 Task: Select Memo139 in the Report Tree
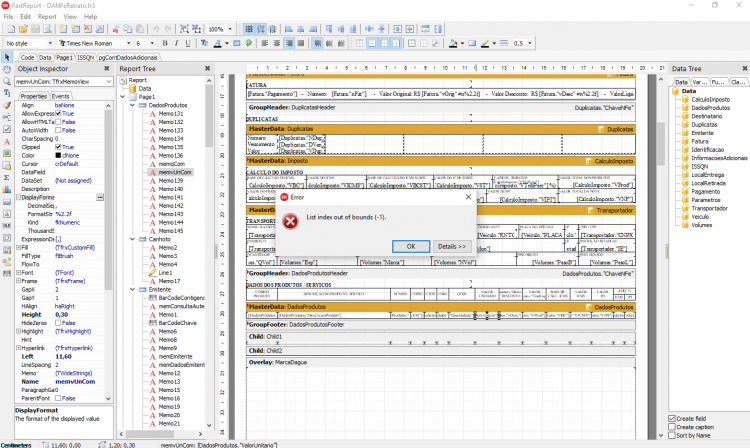[x=171, y=180]
